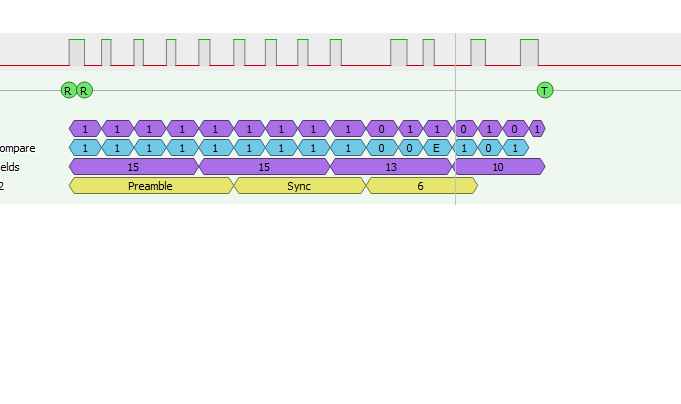Select the yellow Preamble annotation
The width and height of the screenshot is (681, 404).
click(150, 186)
